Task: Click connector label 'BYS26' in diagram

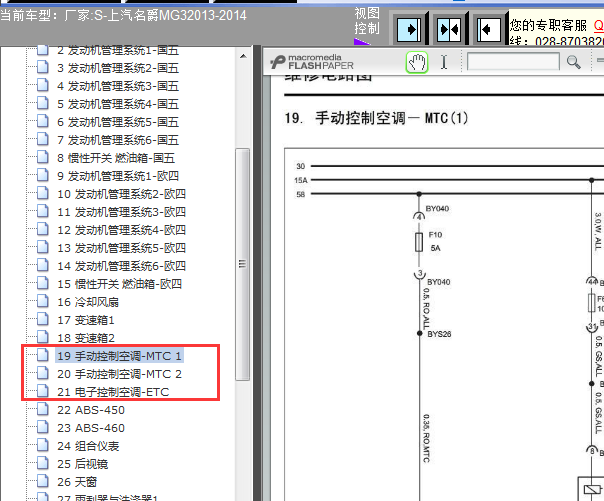Action: click(x=439, y=334)
